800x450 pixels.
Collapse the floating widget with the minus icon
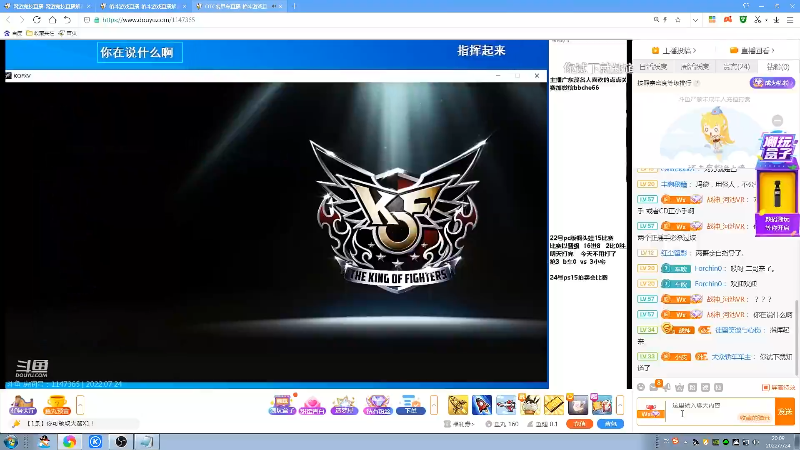tap(777, 121)
